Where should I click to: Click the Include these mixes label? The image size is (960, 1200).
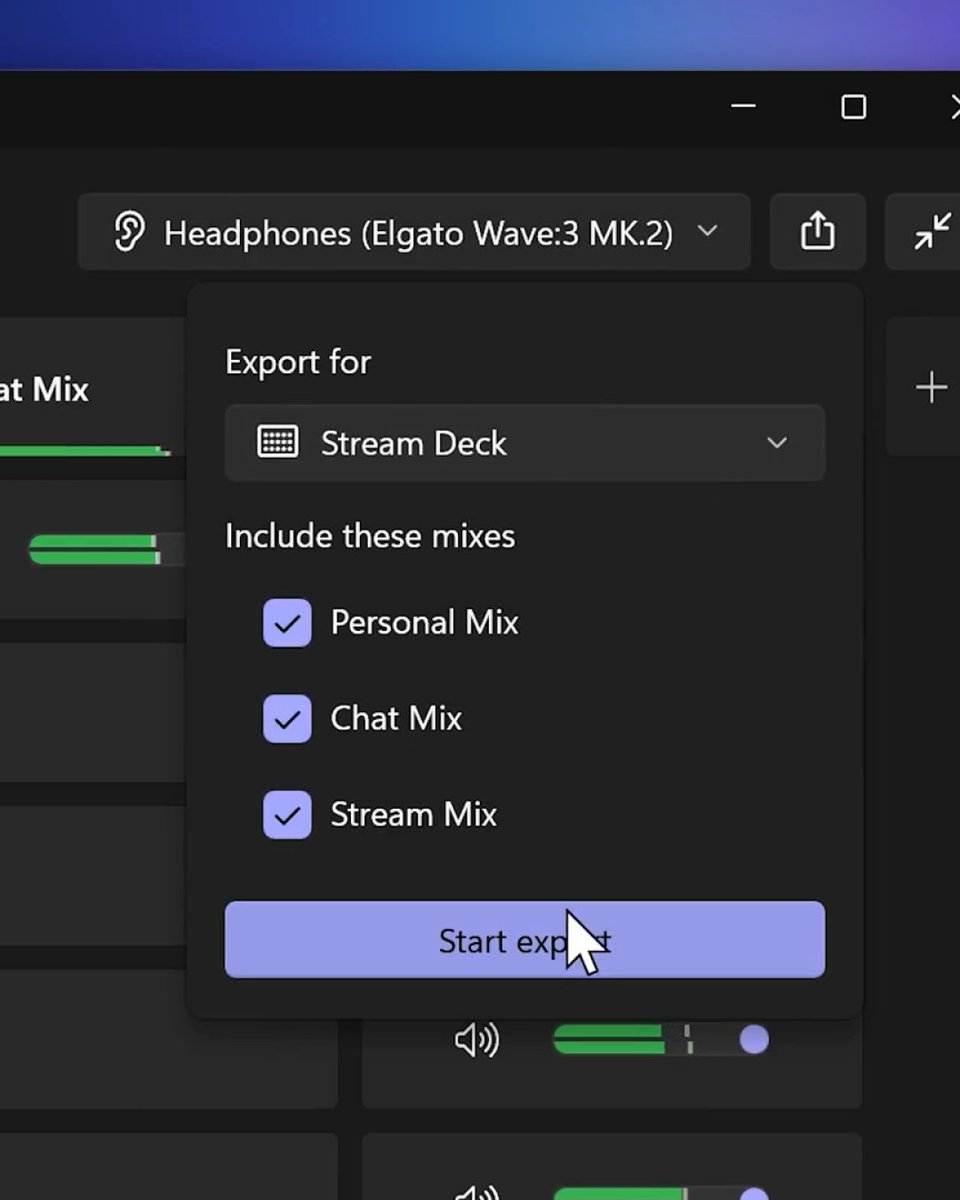tap(370, 537)
